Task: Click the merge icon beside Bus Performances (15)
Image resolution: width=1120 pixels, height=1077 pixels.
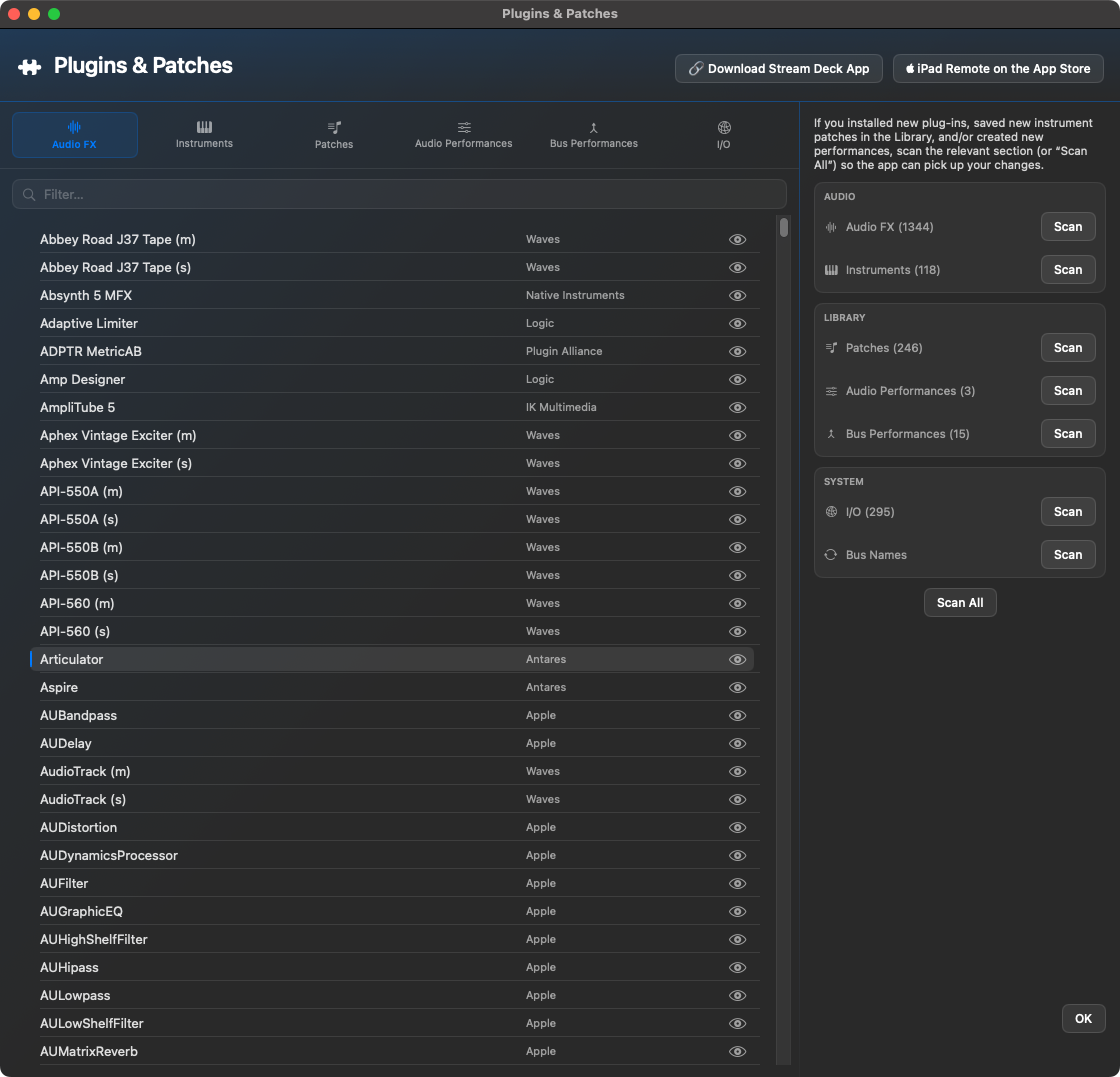Action: (831, 434)
